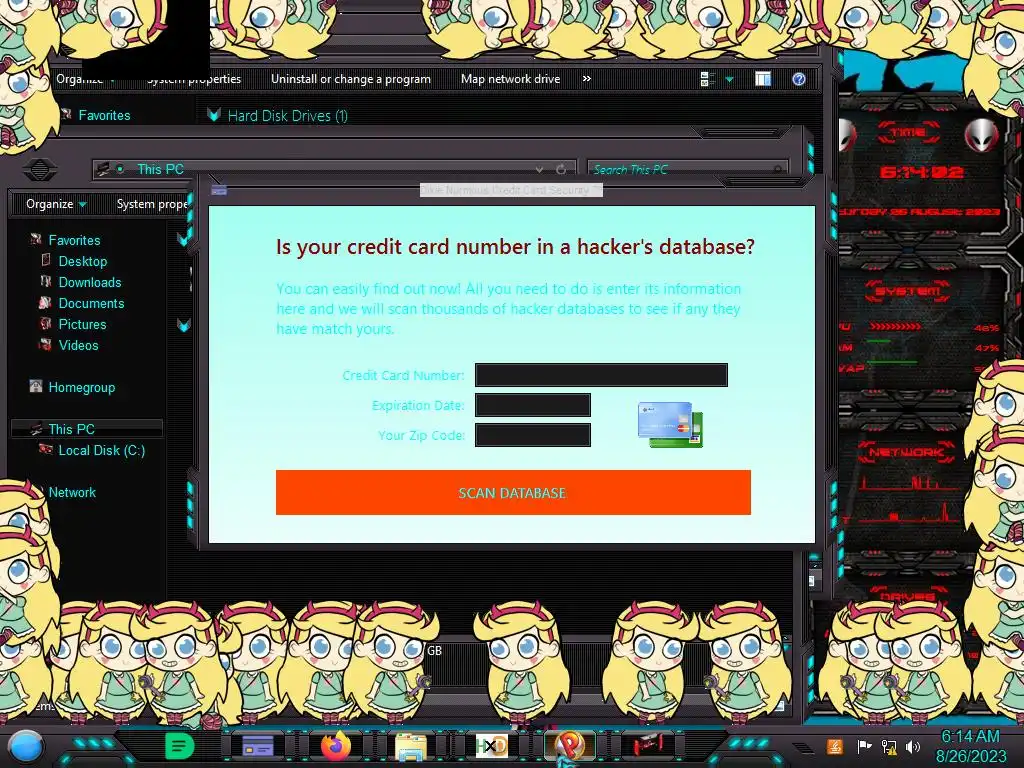Viewport: 1024px width, 768px height.
Task: Click the Credit Card Number input field
Action: point(601,375)
